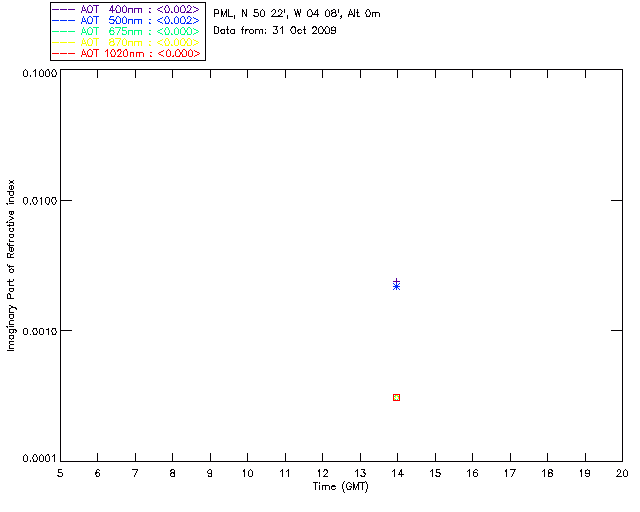Screen dimensions: 640x512
Task: Click the red dashed line swatch in legend
Action: (64, 53)
